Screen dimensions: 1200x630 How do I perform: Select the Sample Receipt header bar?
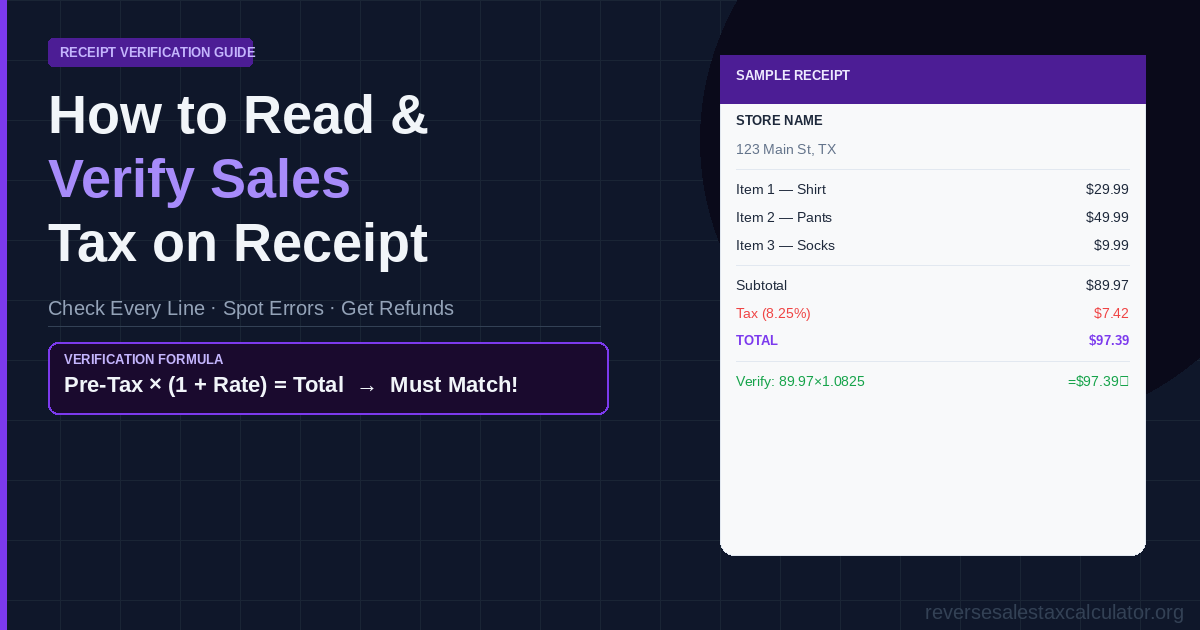pyautogui.click(x=933, y=79)
